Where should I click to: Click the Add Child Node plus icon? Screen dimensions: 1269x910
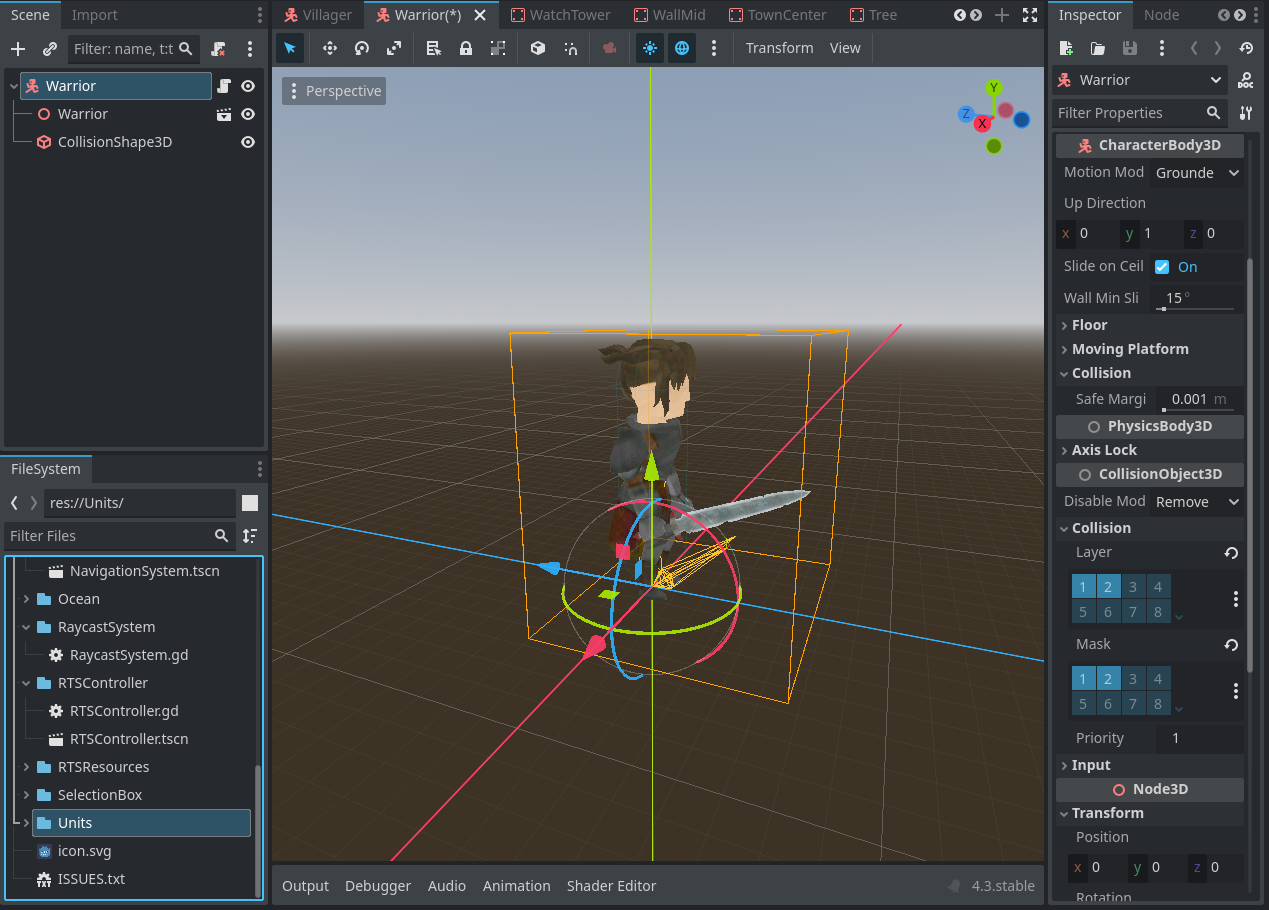coord(17,49)
